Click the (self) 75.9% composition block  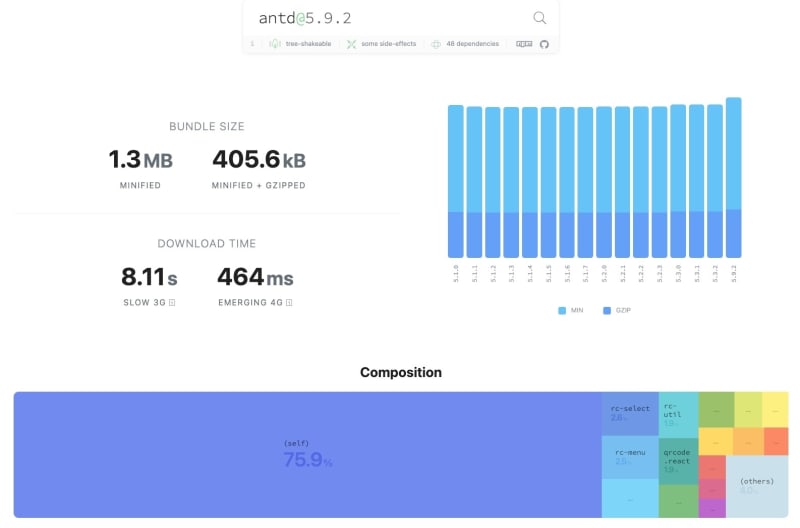308,455
